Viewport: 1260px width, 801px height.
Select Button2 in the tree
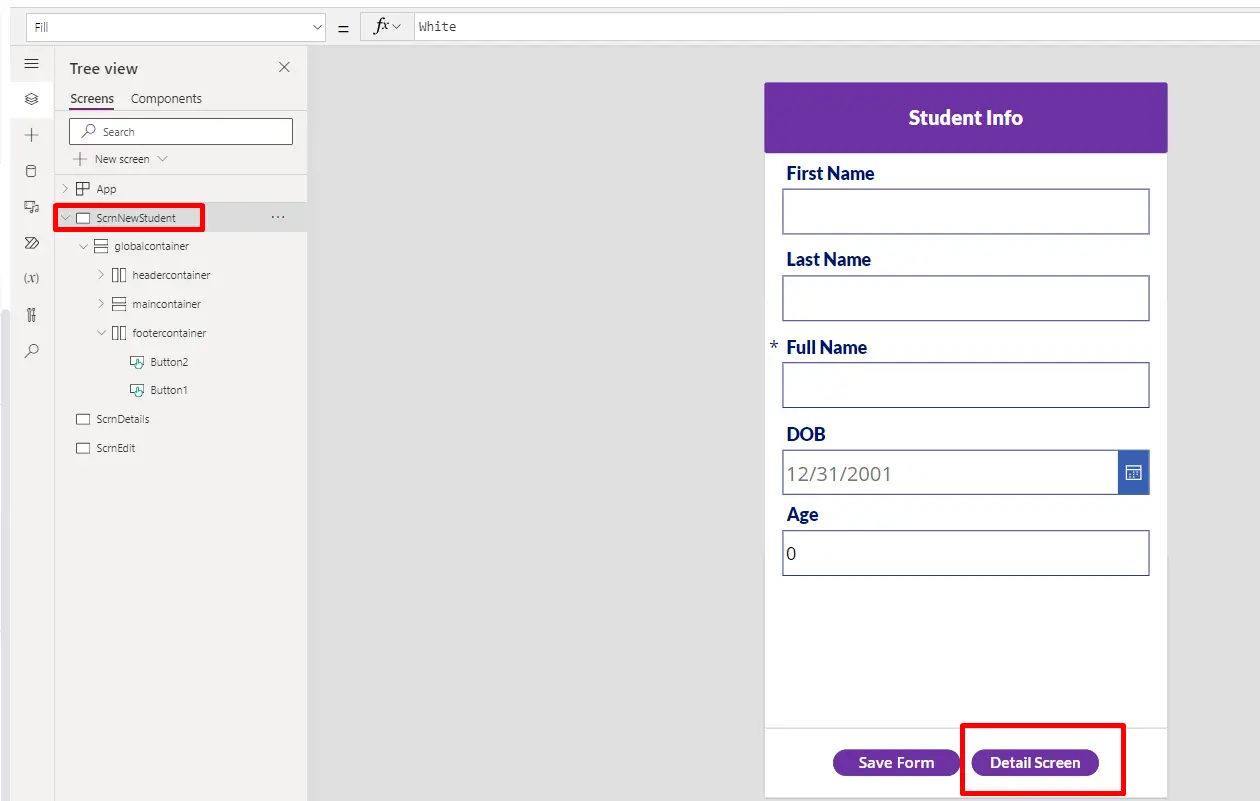coord(169,362)
